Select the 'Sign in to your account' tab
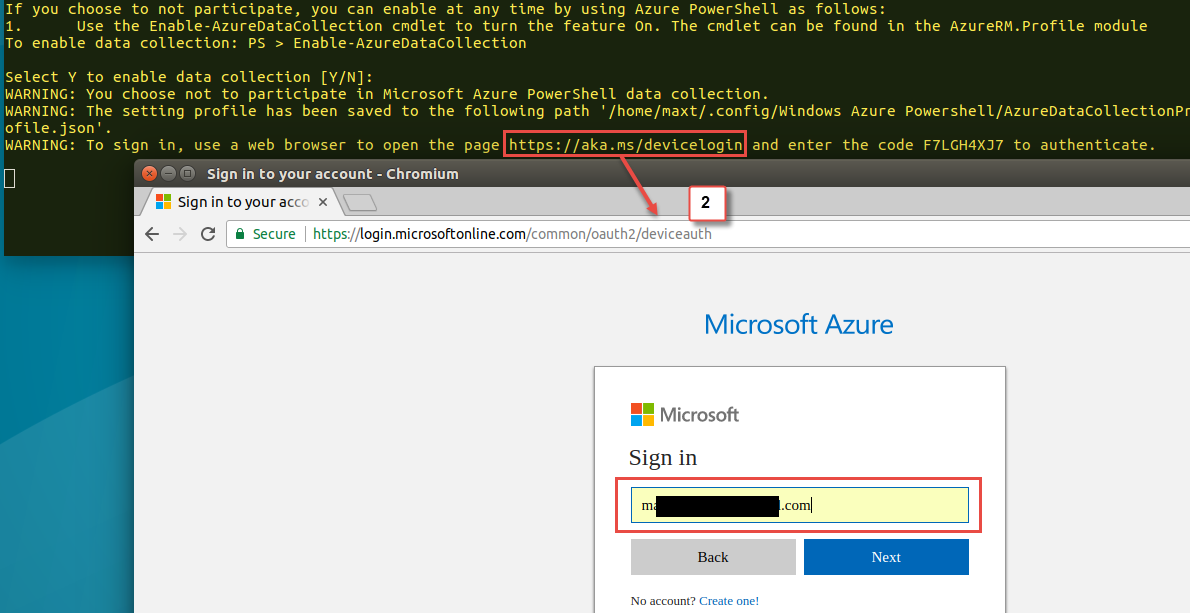This screenshot has width=1190, height=613. 241,202
